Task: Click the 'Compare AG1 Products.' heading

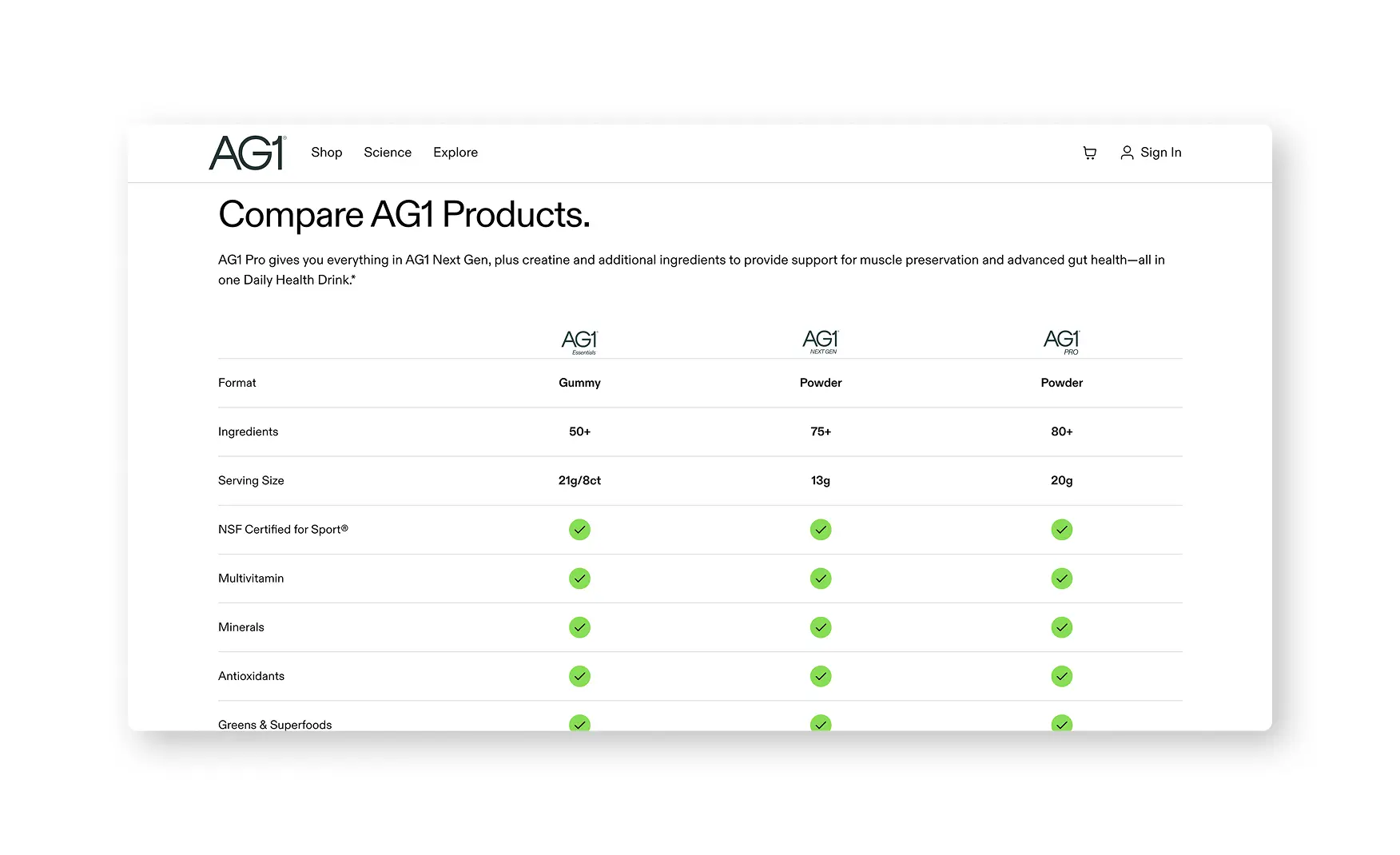Action: (404, 215)
